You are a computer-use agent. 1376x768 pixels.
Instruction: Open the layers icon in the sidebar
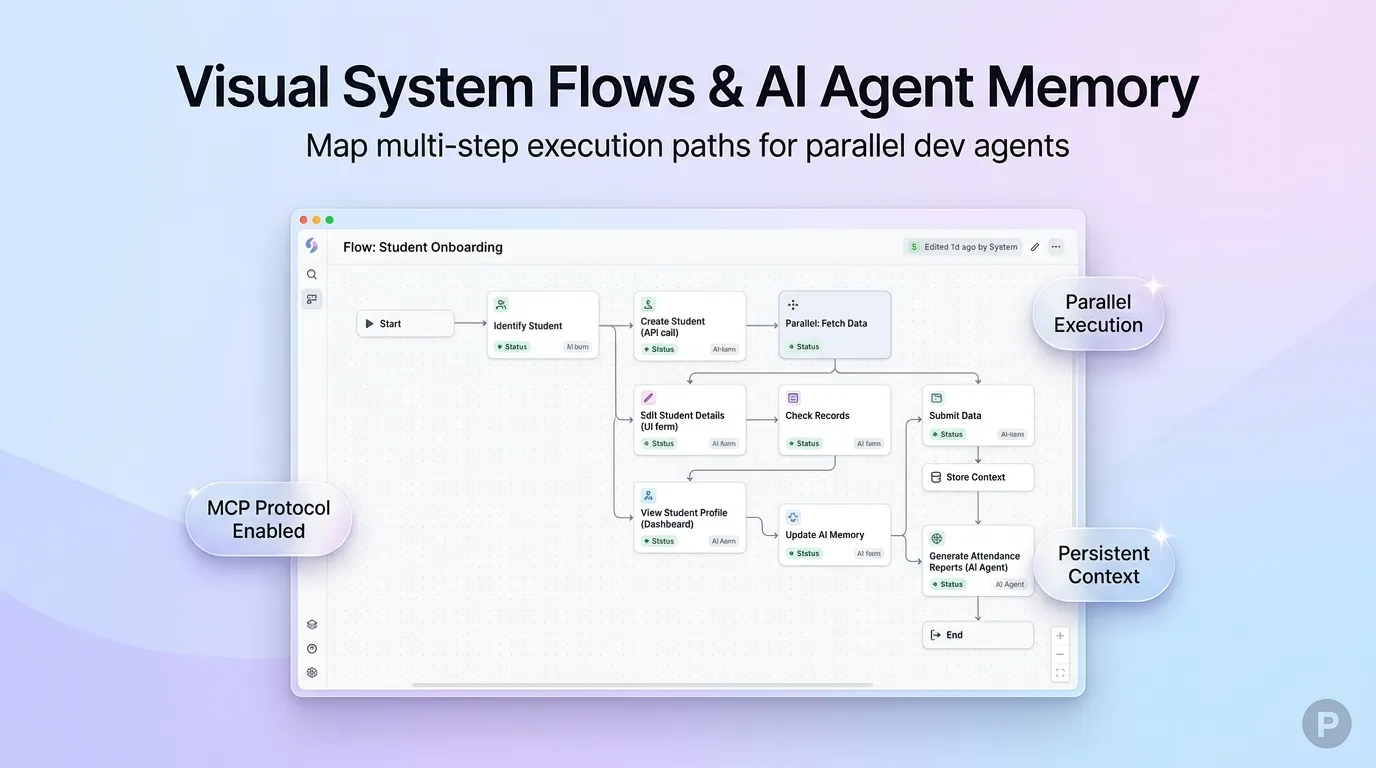pyautogui.click(x=312, y=624)
